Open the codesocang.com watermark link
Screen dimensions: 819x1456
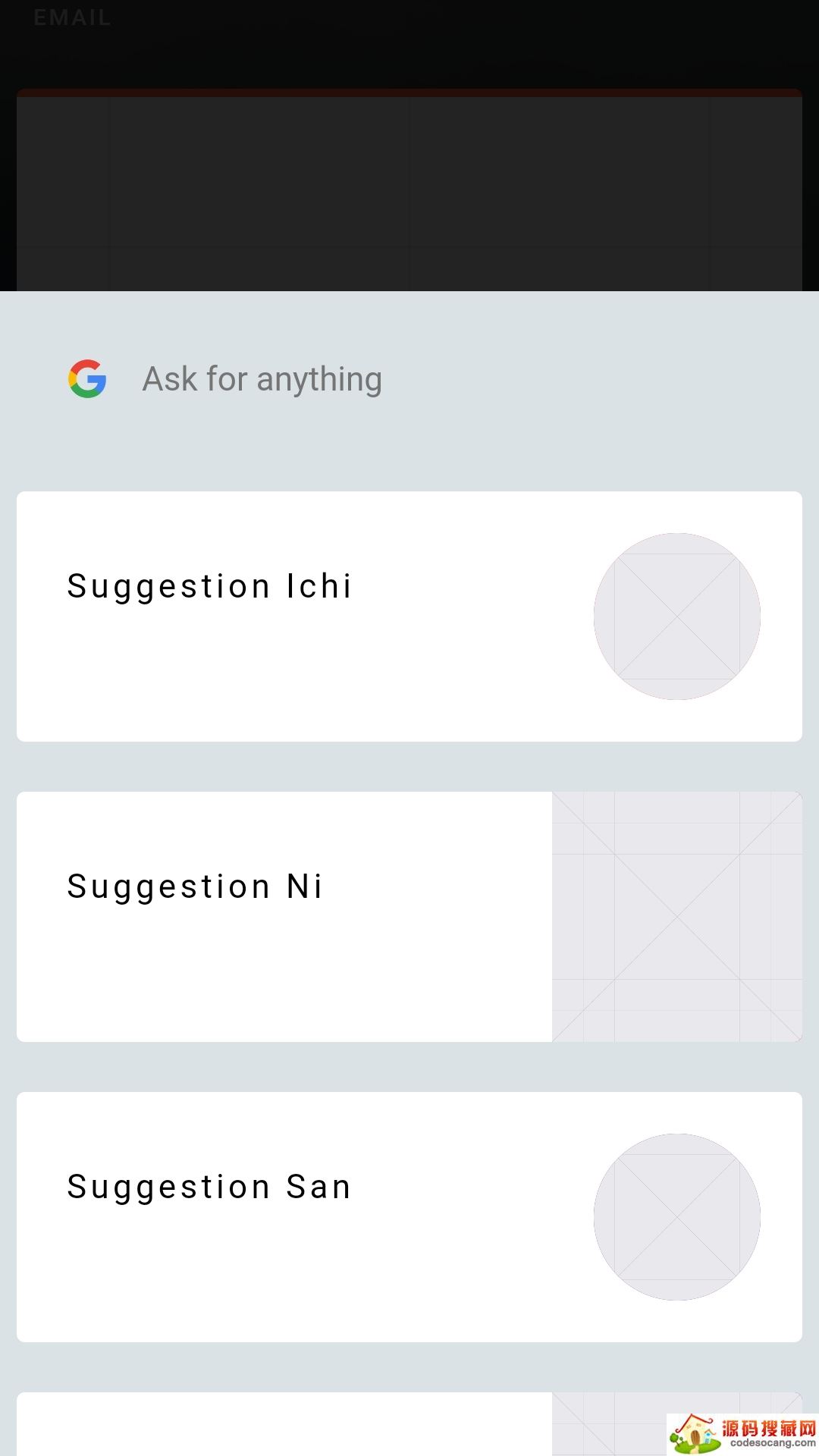(x=772, y=1444)
